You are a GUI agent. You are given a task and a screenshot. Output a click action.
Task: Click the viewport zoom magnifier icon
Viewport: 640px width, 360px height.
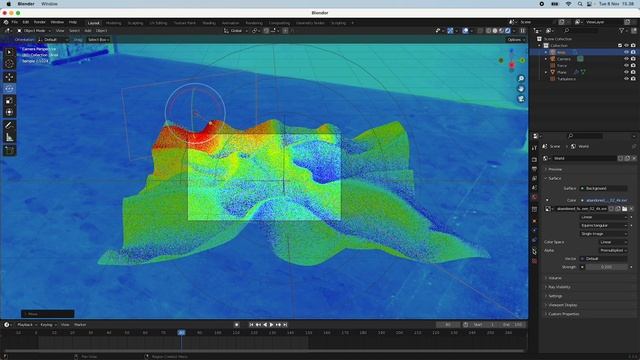pos(521,78)
